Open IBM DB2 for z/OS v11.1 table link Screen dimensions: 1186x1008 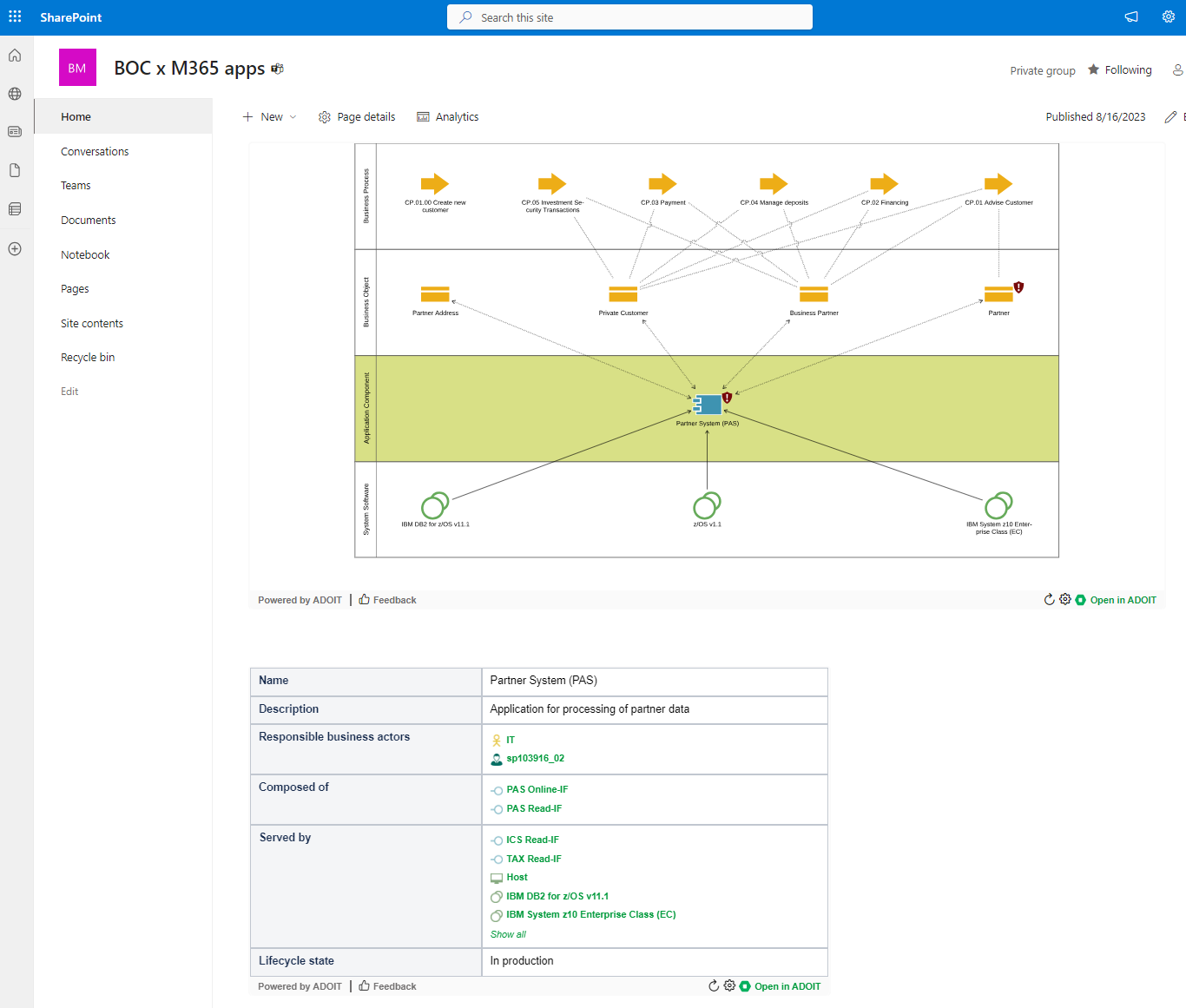click(x=557, y=896)
